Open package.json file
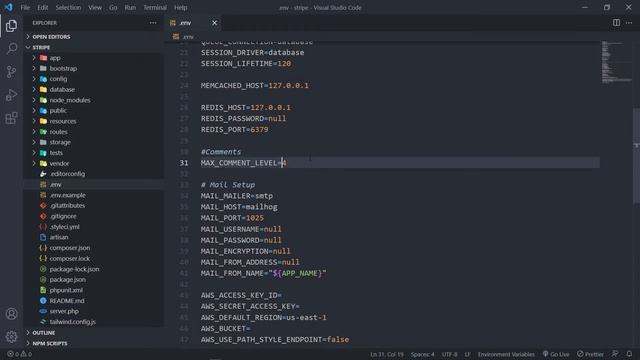This screenshot has width=640, height=360. point(94,280)
